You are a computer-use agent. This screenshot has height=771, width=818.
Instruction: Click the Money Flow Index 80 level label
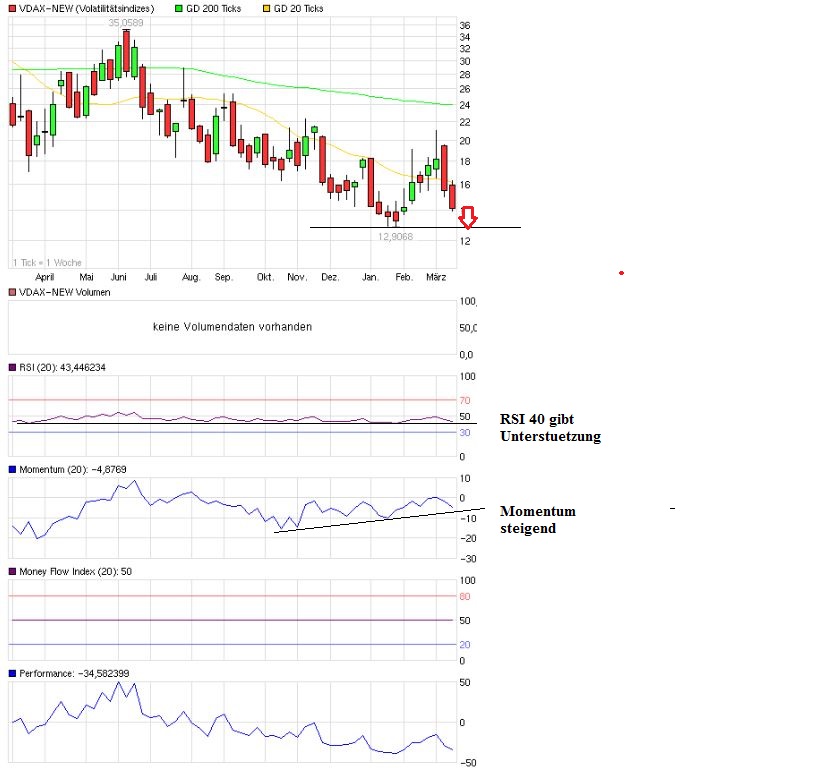[x=465, y=596]
